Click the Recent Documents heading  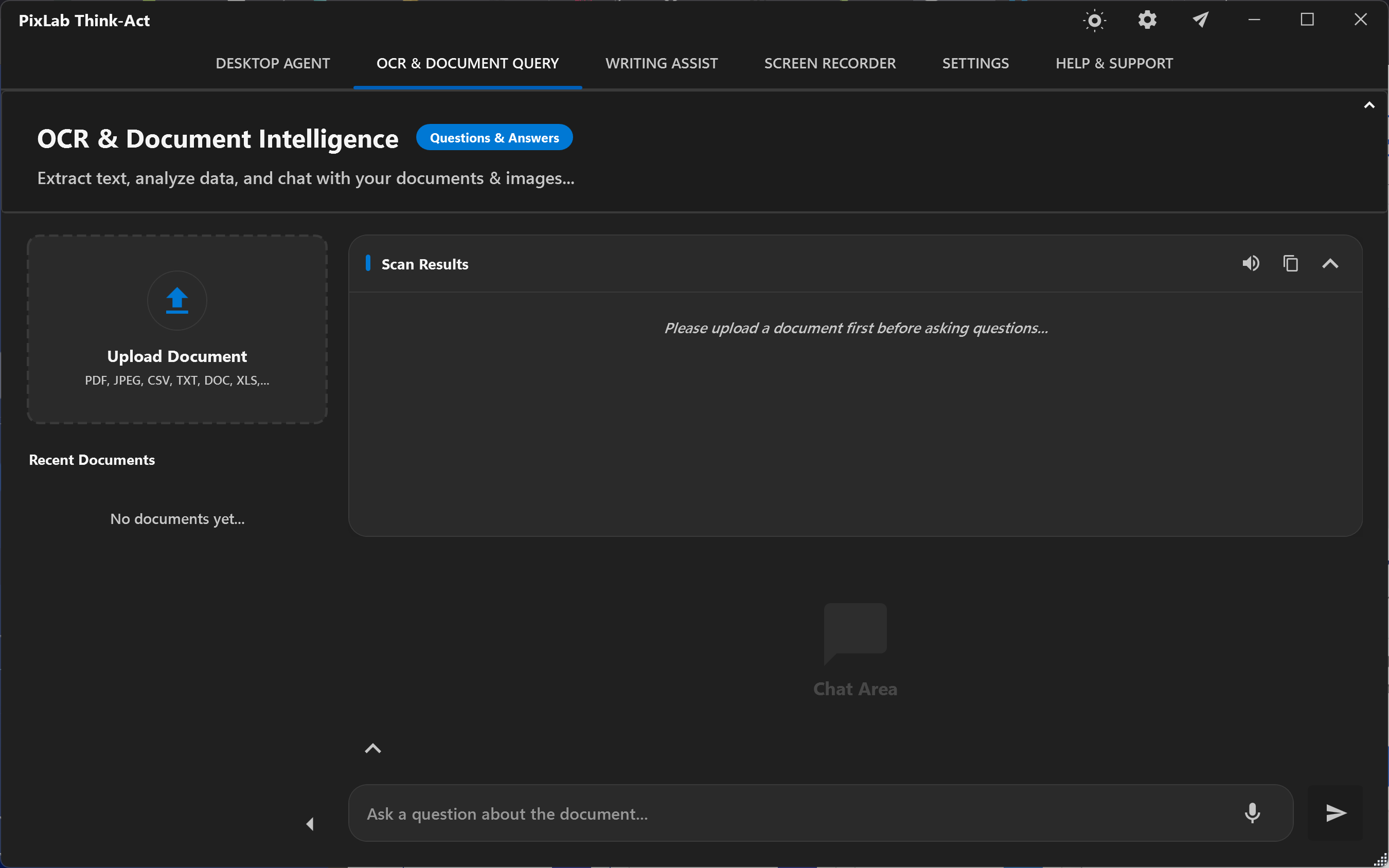(92, 460)
